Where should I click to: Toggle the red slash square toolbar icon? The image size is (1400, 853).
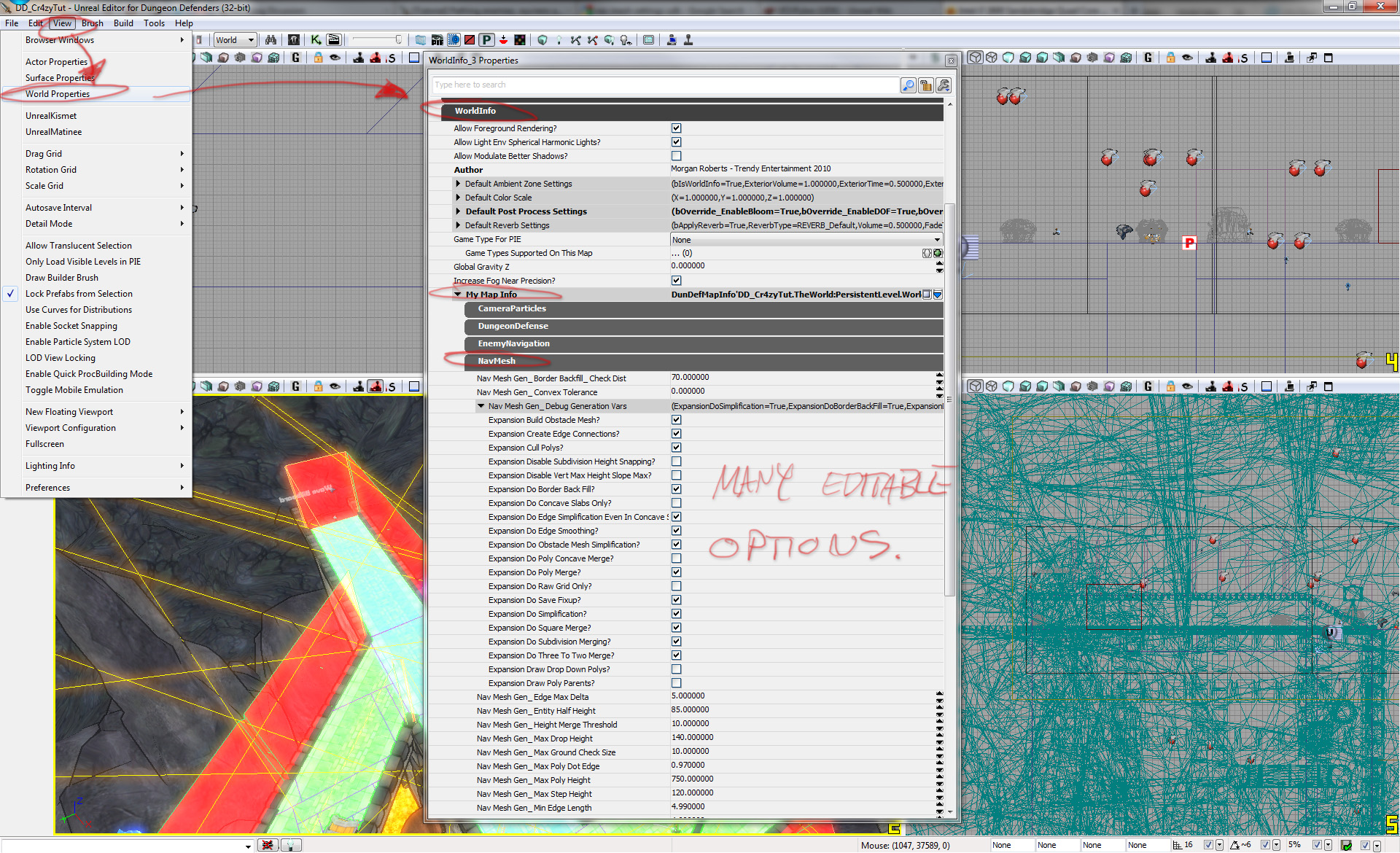pyautogui.click(x=470, y=40)
